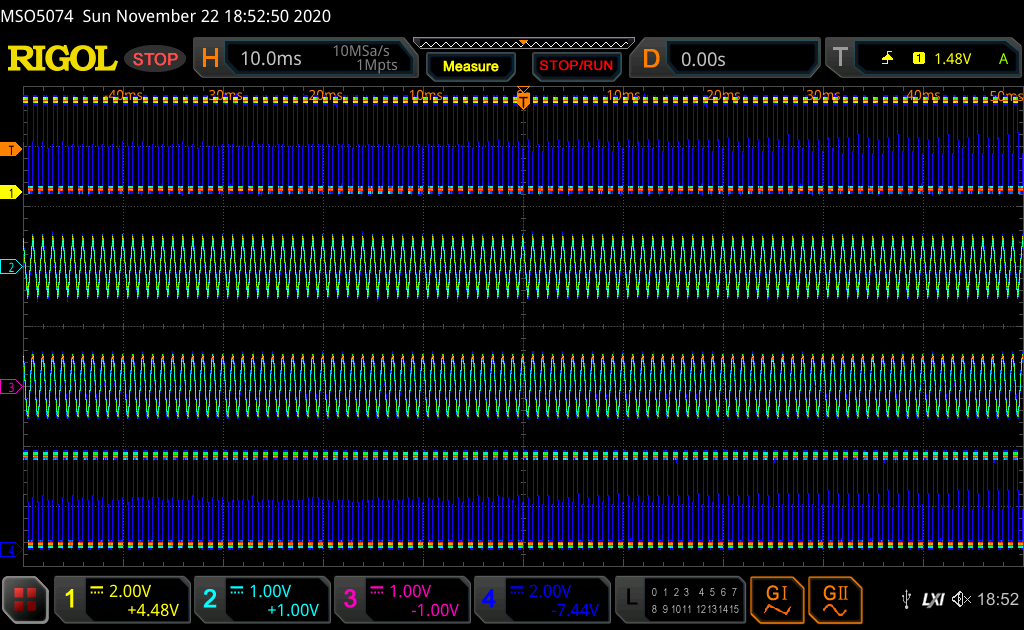Click the trigger source channel 1 badge
Image resolution: width=1024 pixels, height=630 pixels.
click(x=919, y=59)
